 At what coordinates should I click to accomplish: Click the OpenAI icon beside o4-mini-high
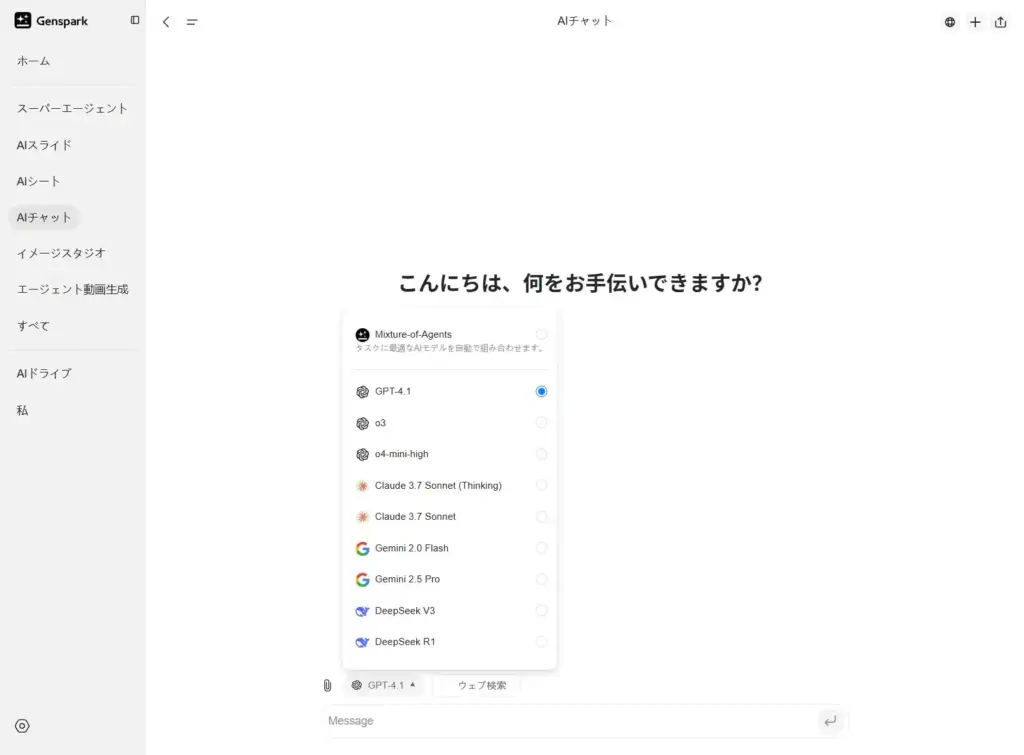362,455
